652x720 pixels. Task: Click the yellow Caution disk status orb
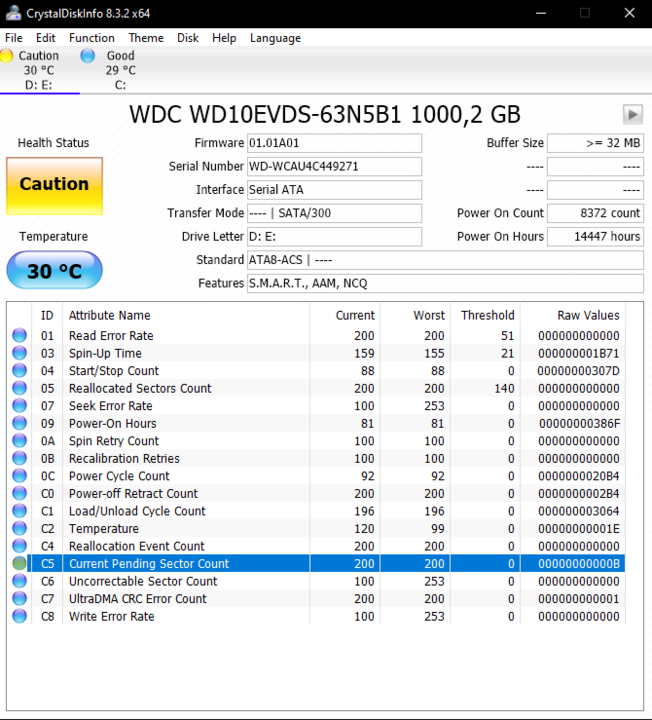[6, 56]
